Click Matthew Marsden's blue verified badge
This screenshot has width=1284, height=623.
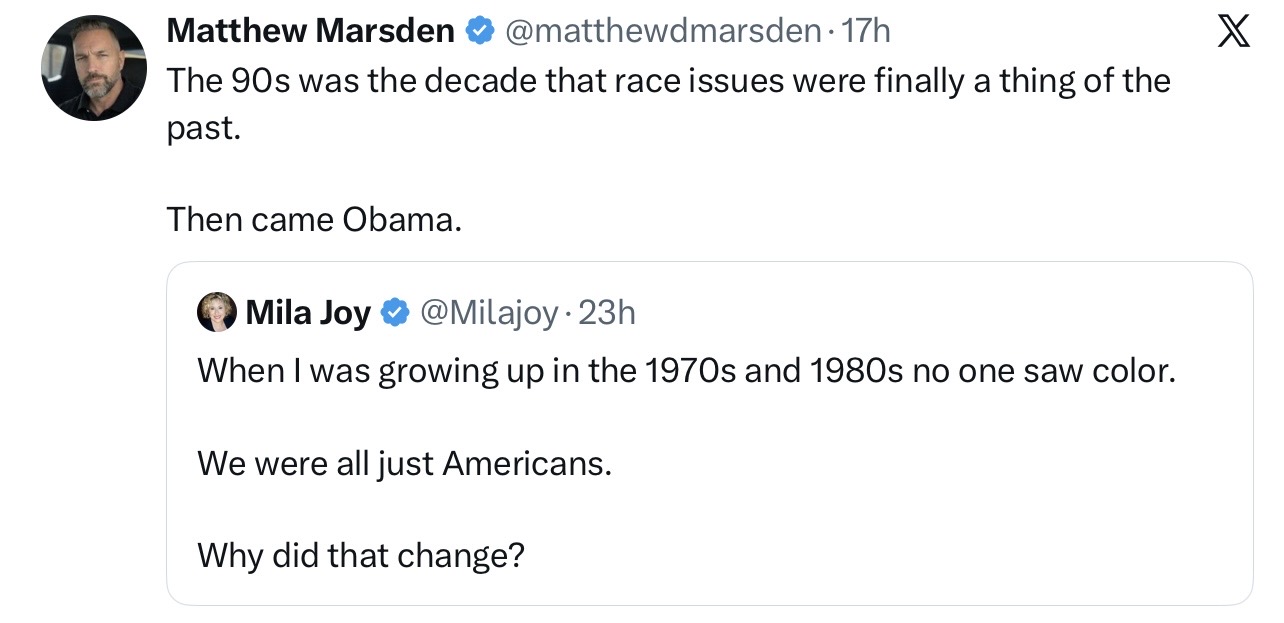479,32
